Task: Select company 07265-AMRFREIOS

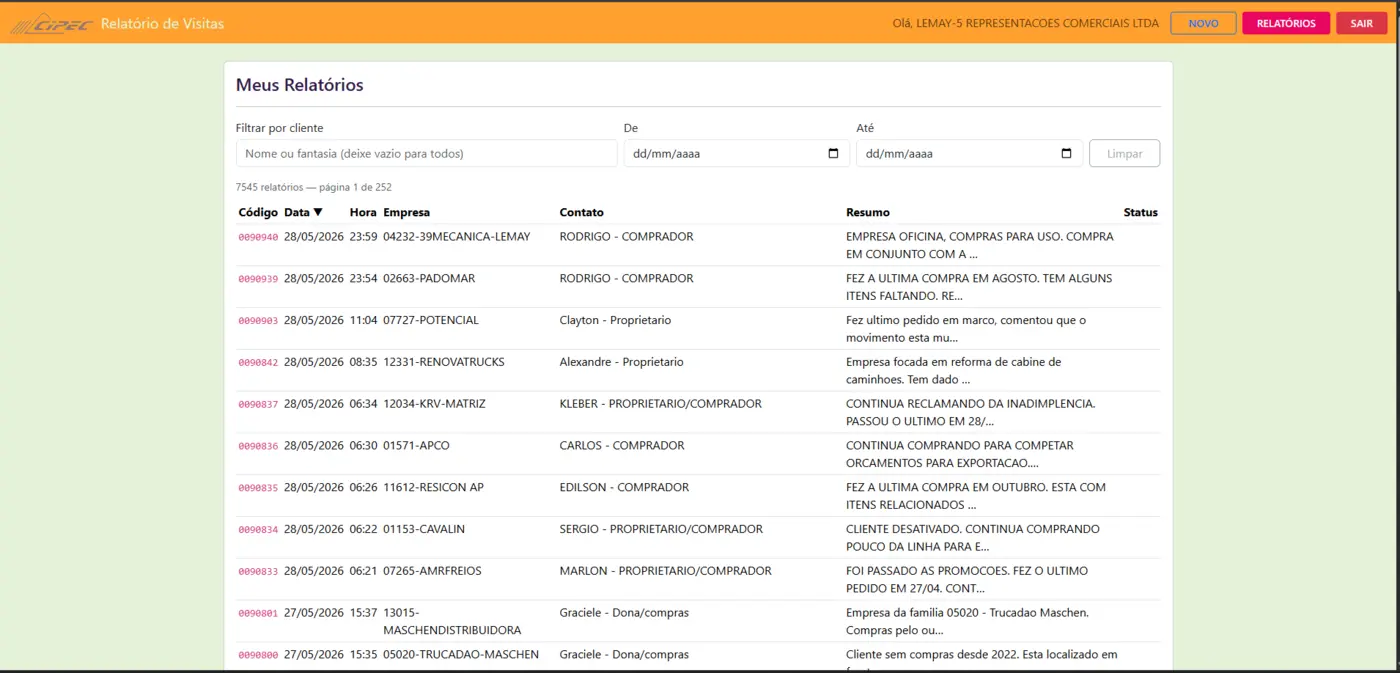Action: [432, 571]
